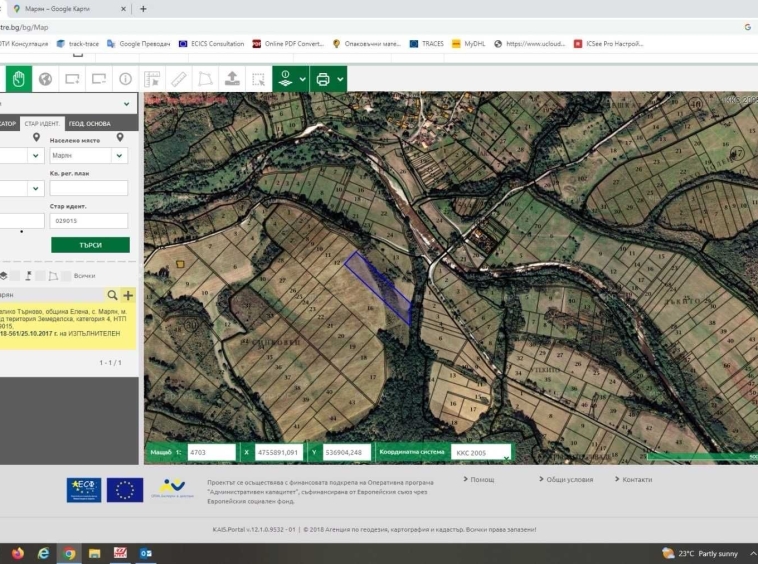Open the Населено място dropdown
Image resolution: width=758 pixels, height=564 pixels.
(88, 156)
